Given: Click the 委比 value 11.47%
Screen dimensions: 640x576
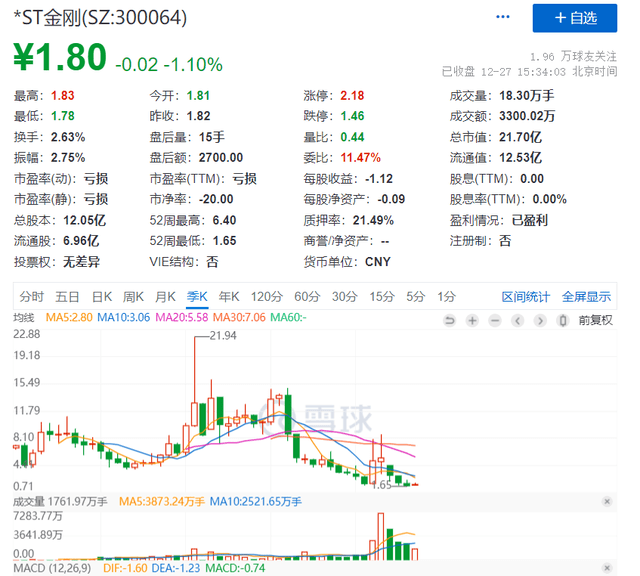Looking at the screenshot, I should [360, 158].
